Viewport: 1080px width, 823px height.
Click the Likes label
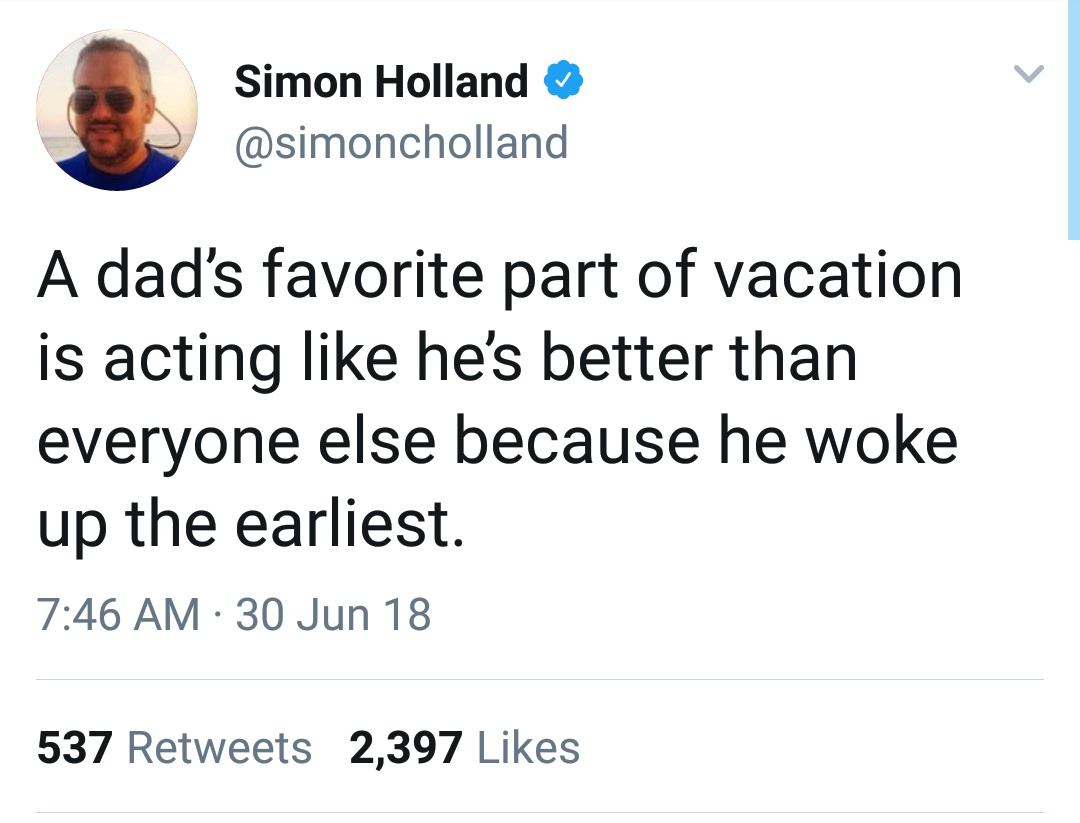529,748
